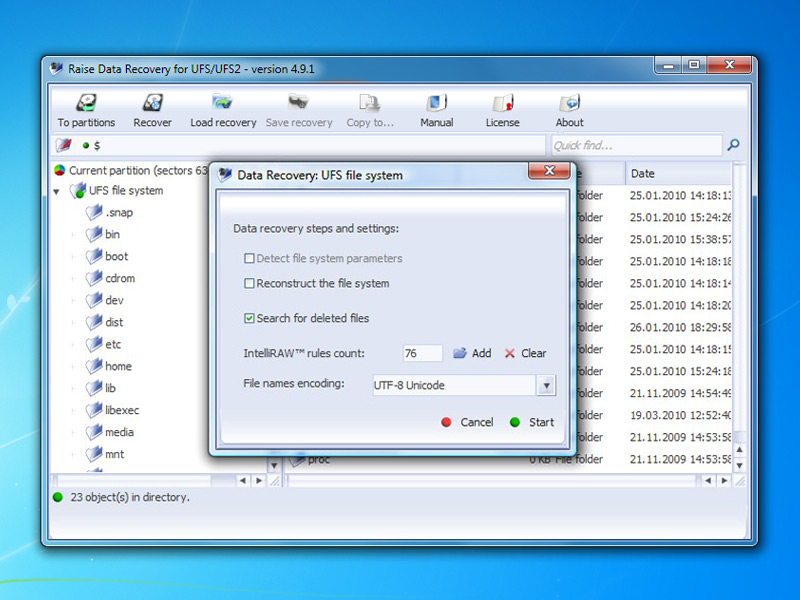800x600 pixels.
Task: Click tree panel horizontal scroll right arrow
Action: pyautogui.click(x=259, y=480)
